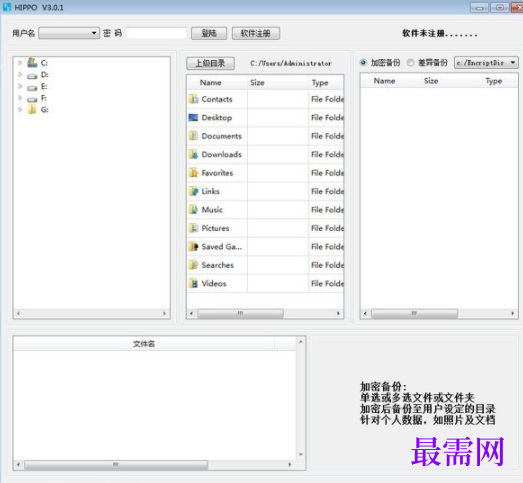This screenshot has width=523, height=483.
Task: Click Type header in right backup list
Action: tap(500, 81)
